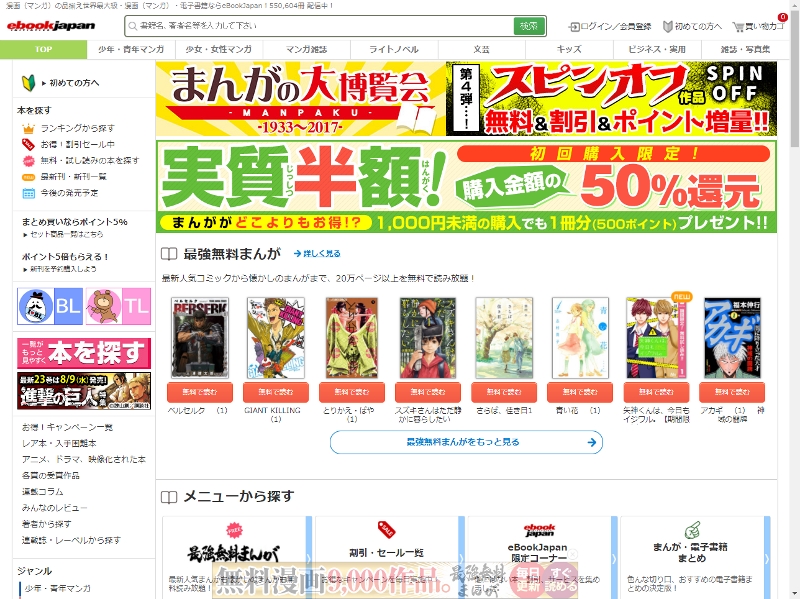Open the スピンオフ SPIN OFF banner

coord(612,99)
